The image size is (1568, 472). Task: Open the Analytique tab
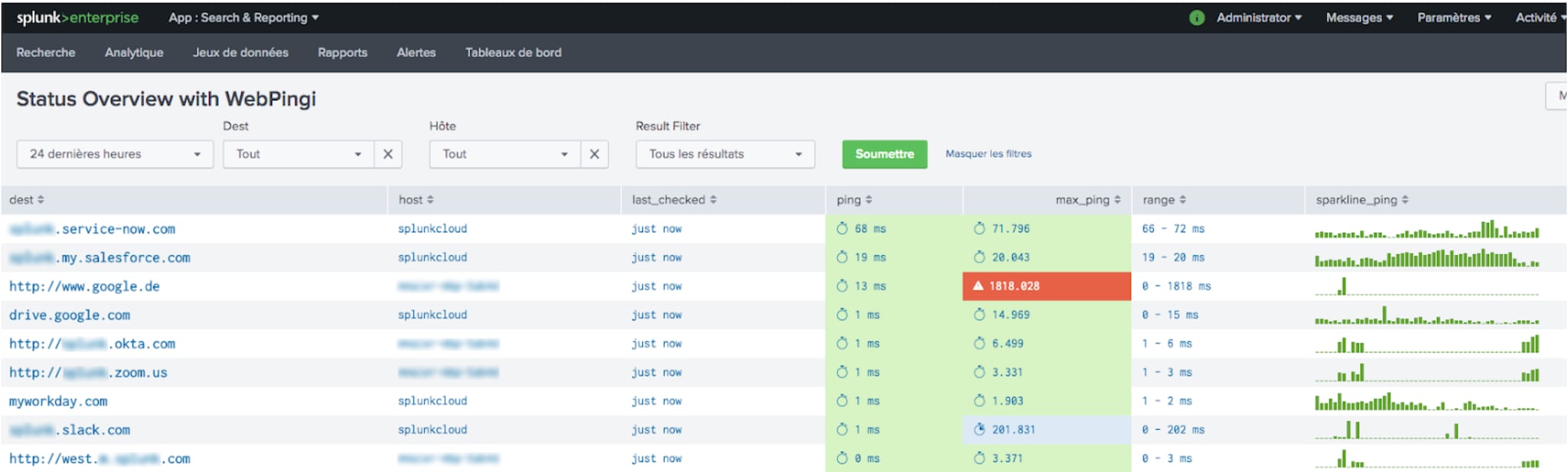tap(134, 53)
